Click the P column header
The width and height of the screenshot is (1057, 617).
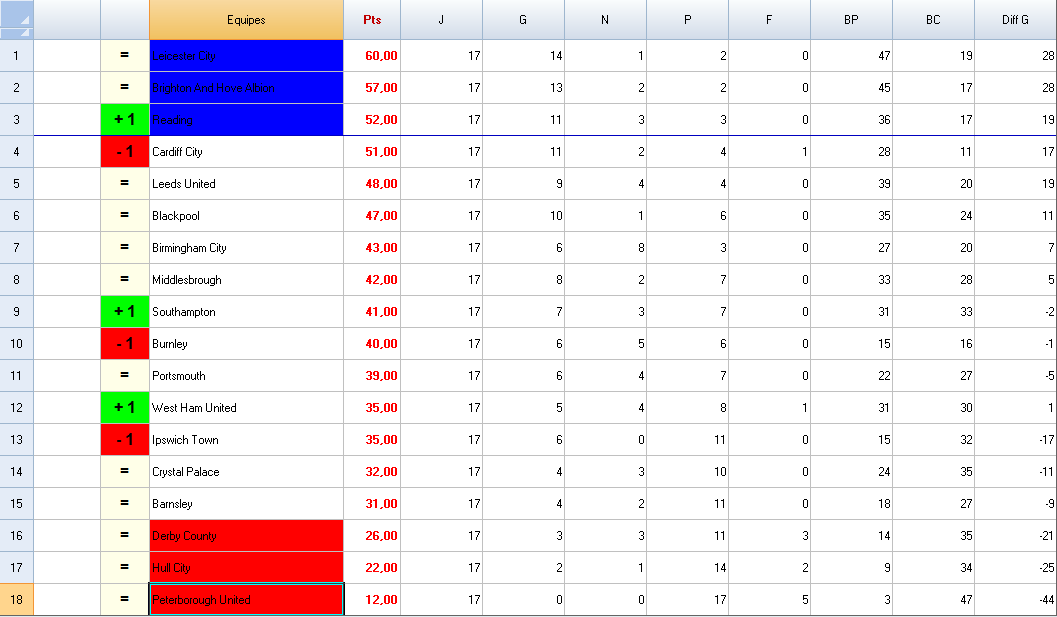(x=688, y=20)
